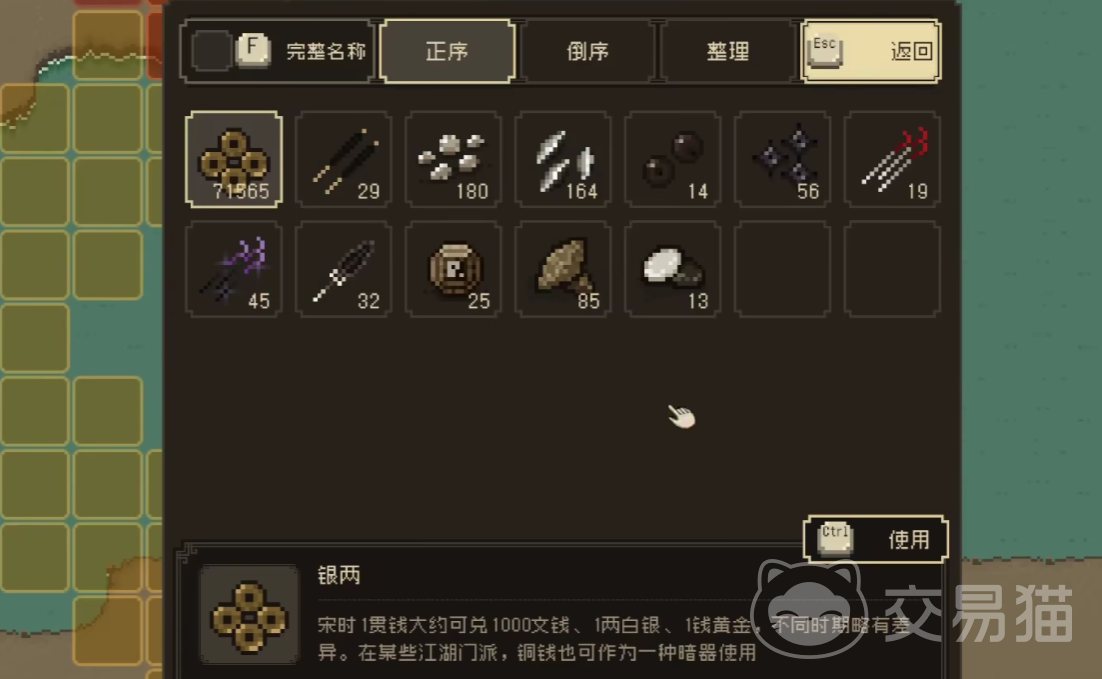Switch to 正序 ascending sort tab
Screen dimensions: 1102x679
(447, 51)
